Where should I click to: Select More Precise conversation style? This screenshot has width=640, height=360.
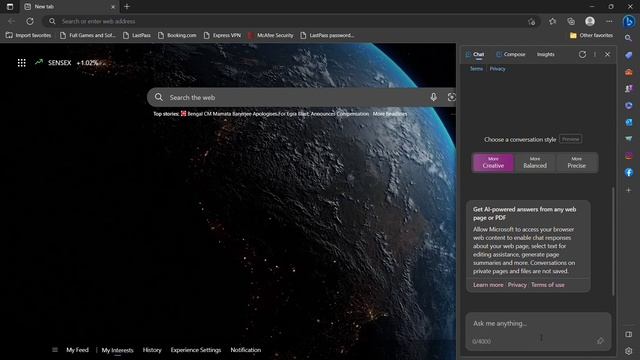tap(576, 162)
